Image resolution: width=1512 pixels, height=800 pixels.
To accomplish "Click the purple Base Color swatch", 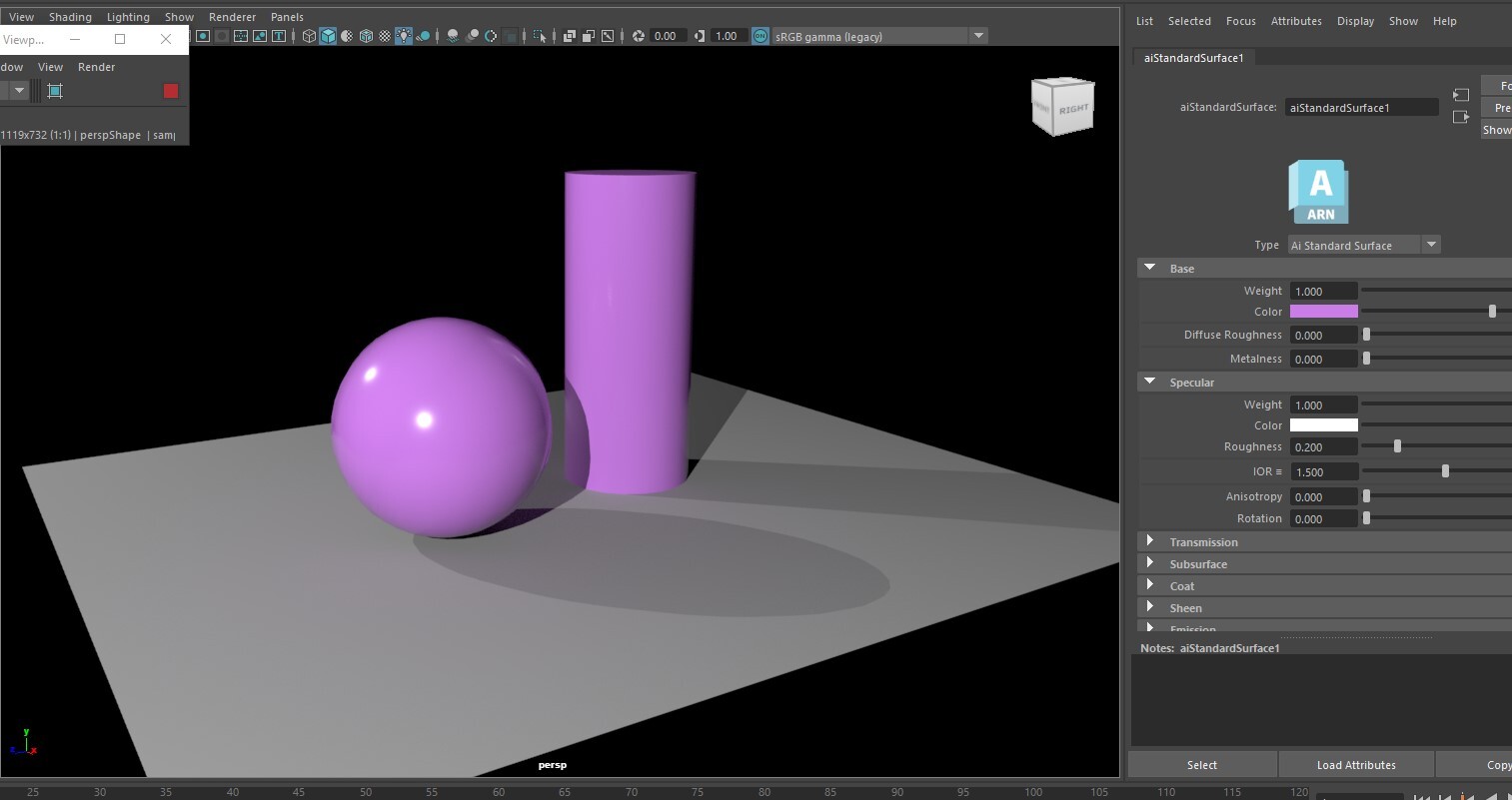I will (1323, 312).
